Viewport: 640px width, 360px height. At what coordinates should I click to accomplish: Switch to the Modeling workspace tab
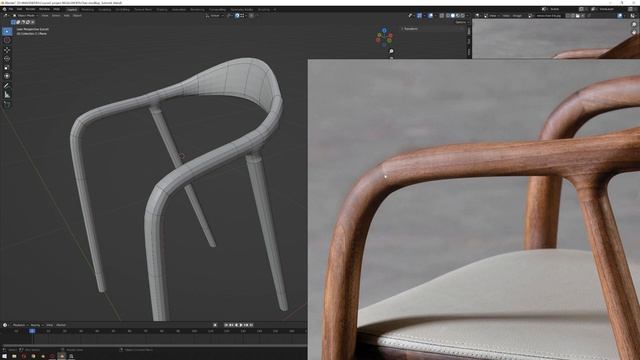coord(88,9)
